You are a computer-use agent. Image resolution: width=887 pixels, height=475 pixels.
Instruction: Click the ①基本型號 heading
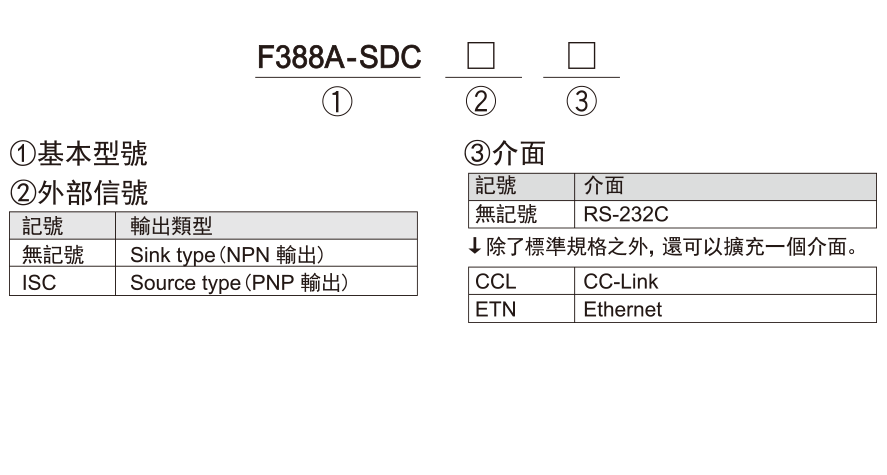79,154
